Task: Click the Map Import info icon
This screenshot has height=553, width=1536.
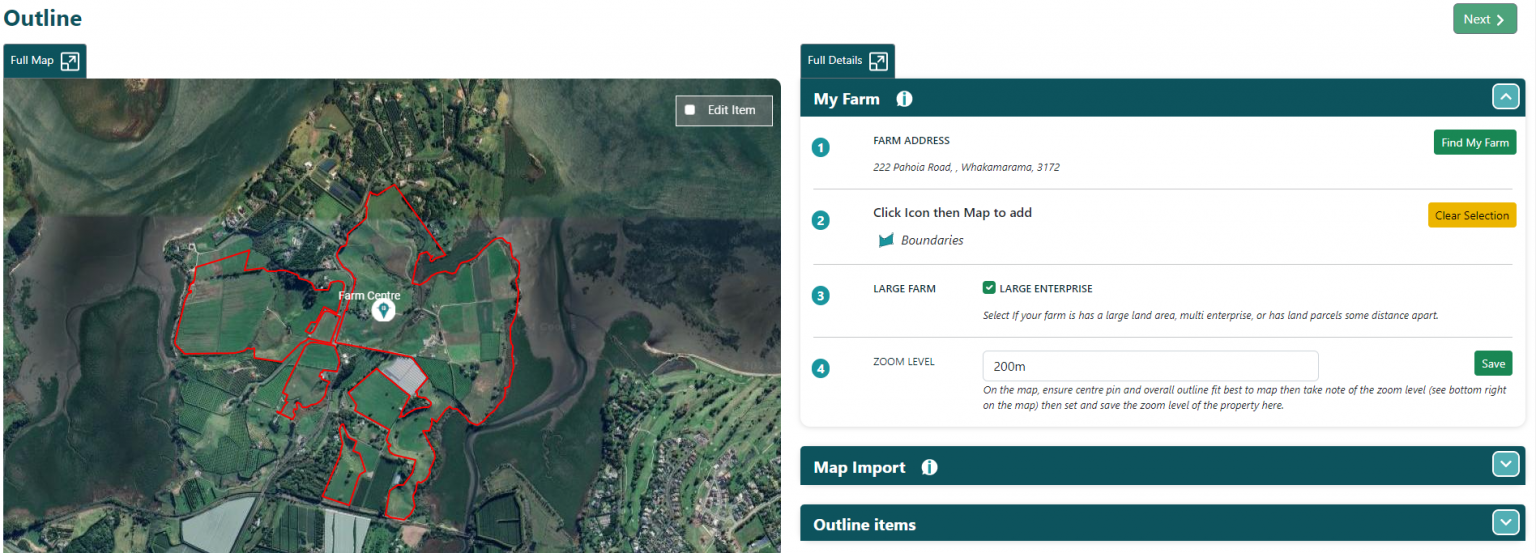Action: click(929, 467)
